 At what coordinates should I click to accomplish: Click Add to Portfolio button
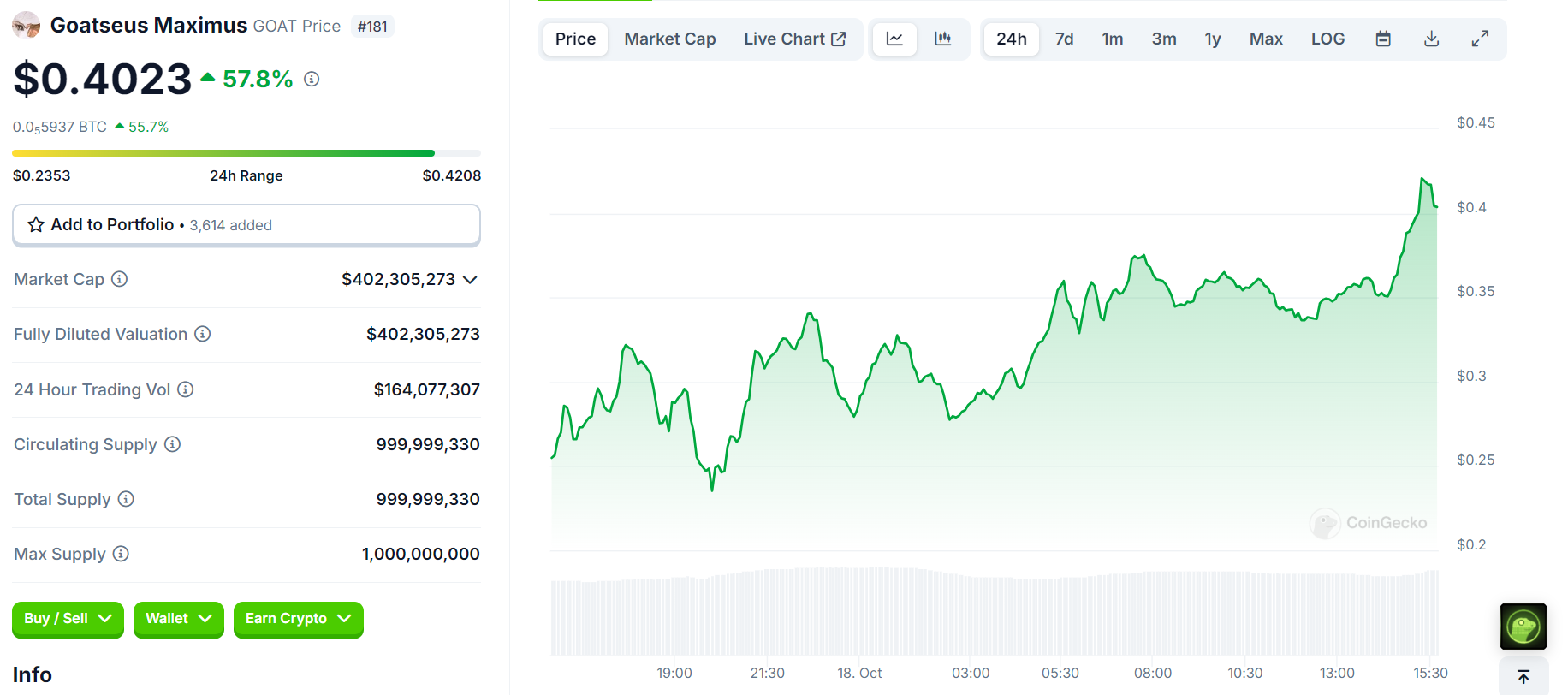[x=246, y=225]
